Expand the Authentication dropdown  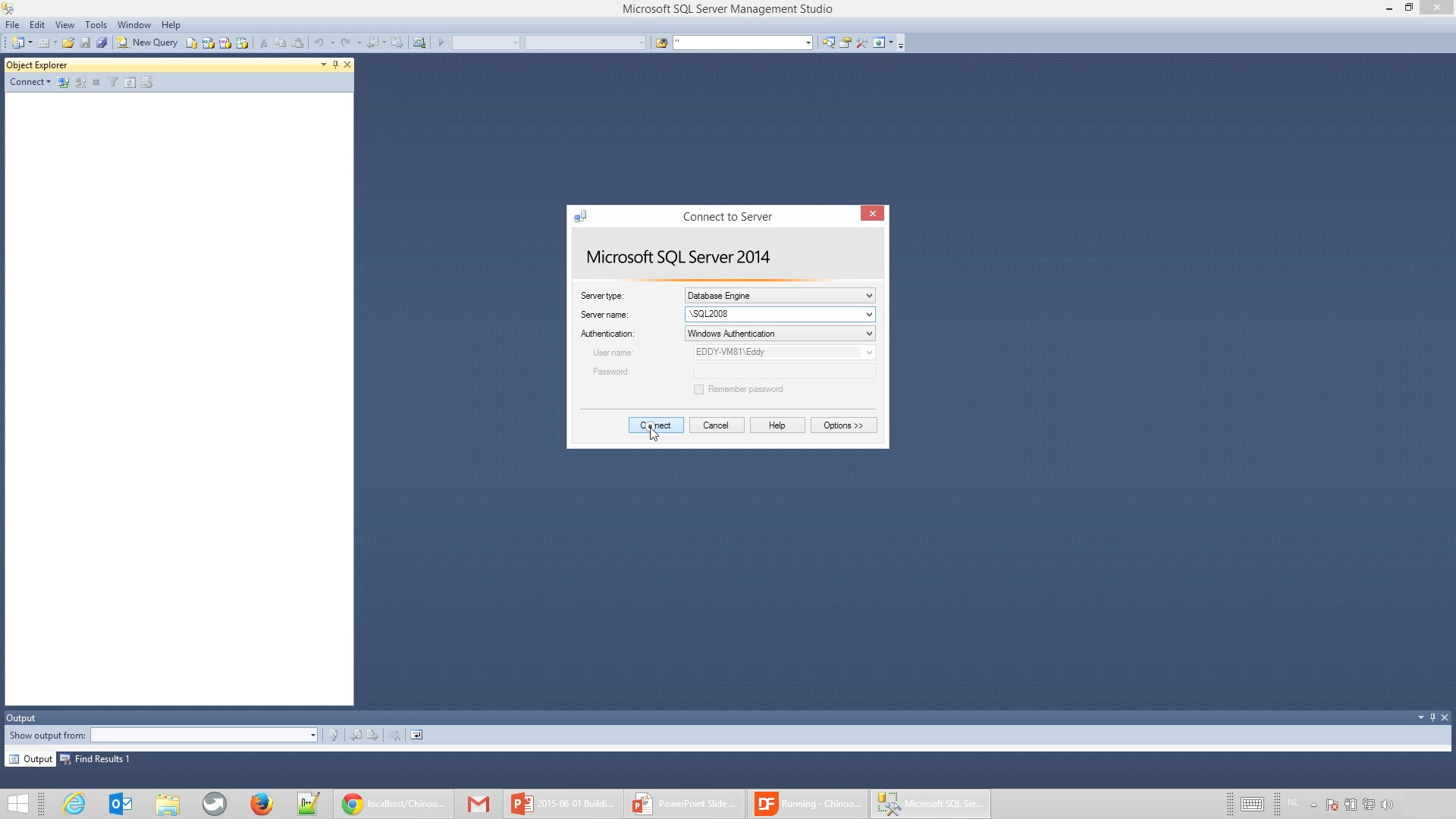click(x=869, y=334)
